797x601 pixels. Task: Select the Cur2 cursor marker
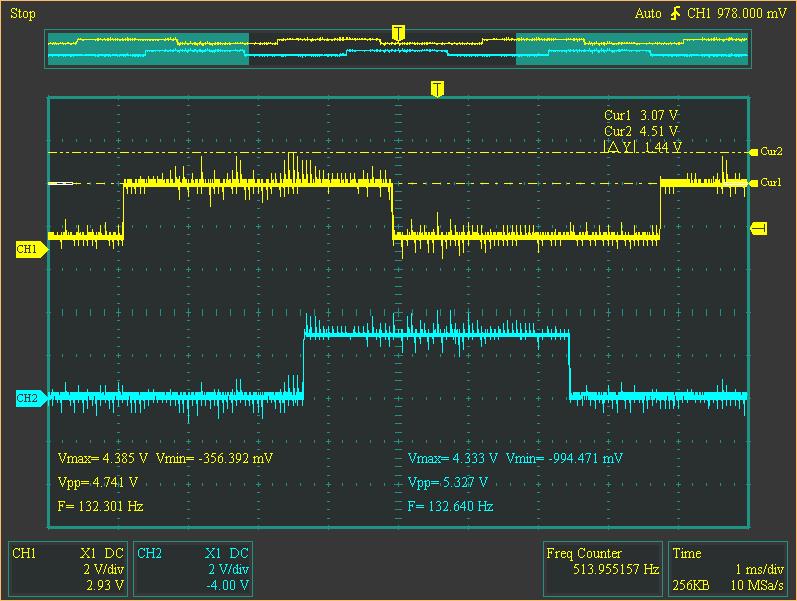pos(768,152)
